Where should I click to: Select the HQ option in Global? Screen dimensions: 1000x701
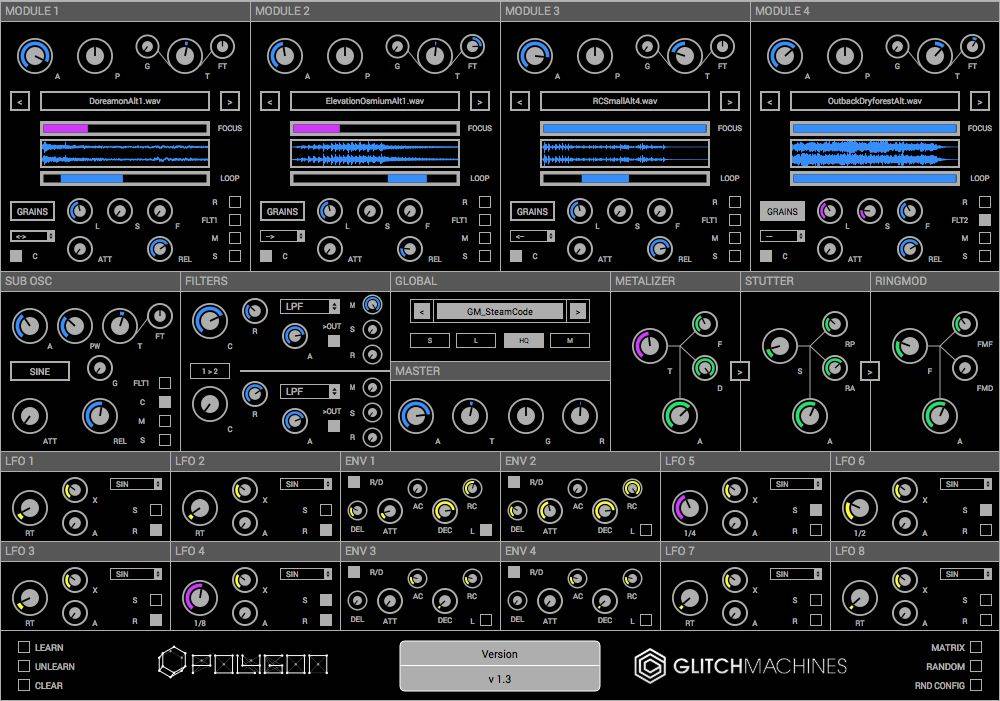tap(523, 340)
